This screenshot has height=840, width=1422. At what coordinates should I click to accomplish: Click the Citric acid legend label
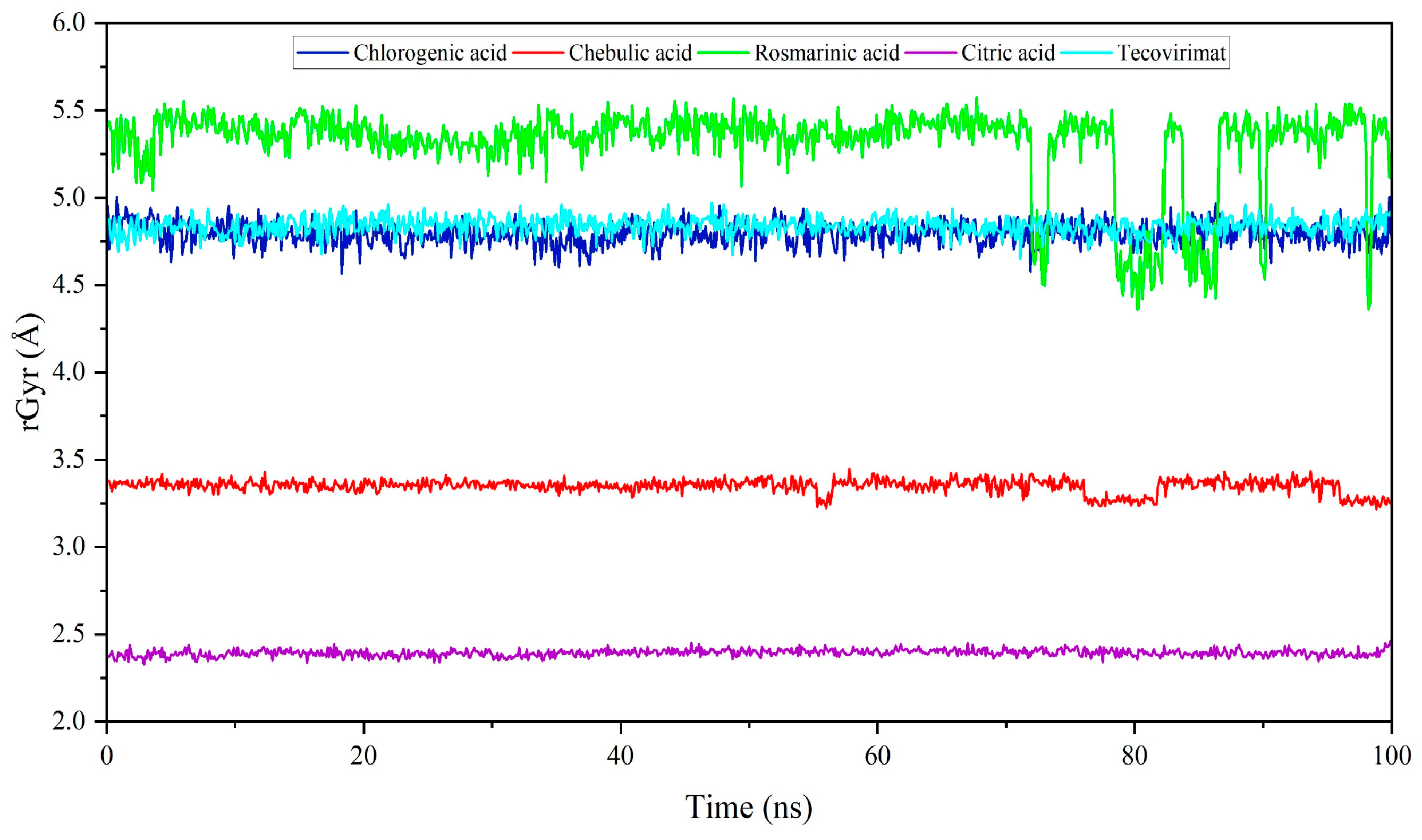(x=1008, y=53)
